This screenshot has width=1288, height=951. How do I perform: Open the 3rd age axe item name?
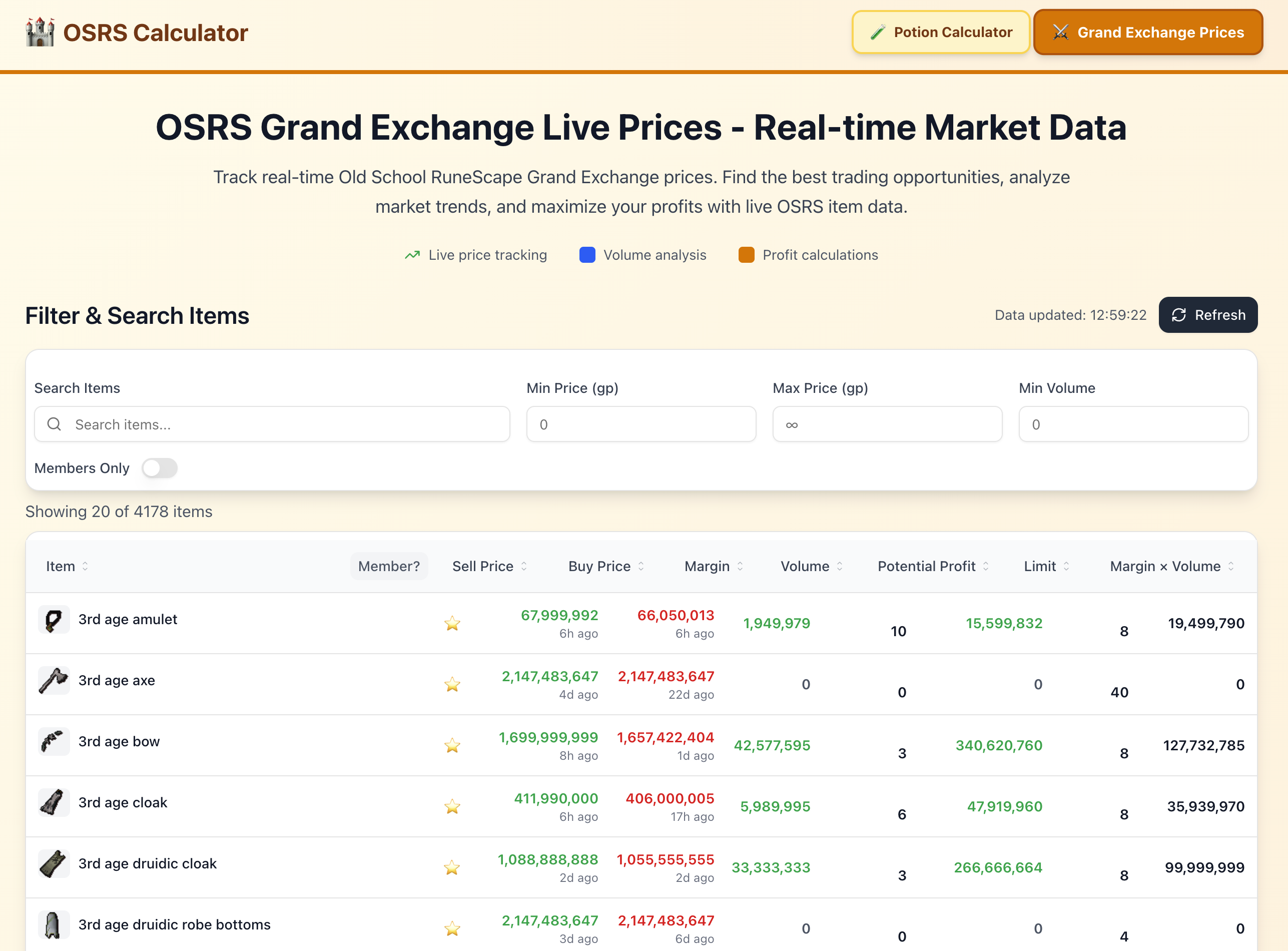(x=117, y=680)
